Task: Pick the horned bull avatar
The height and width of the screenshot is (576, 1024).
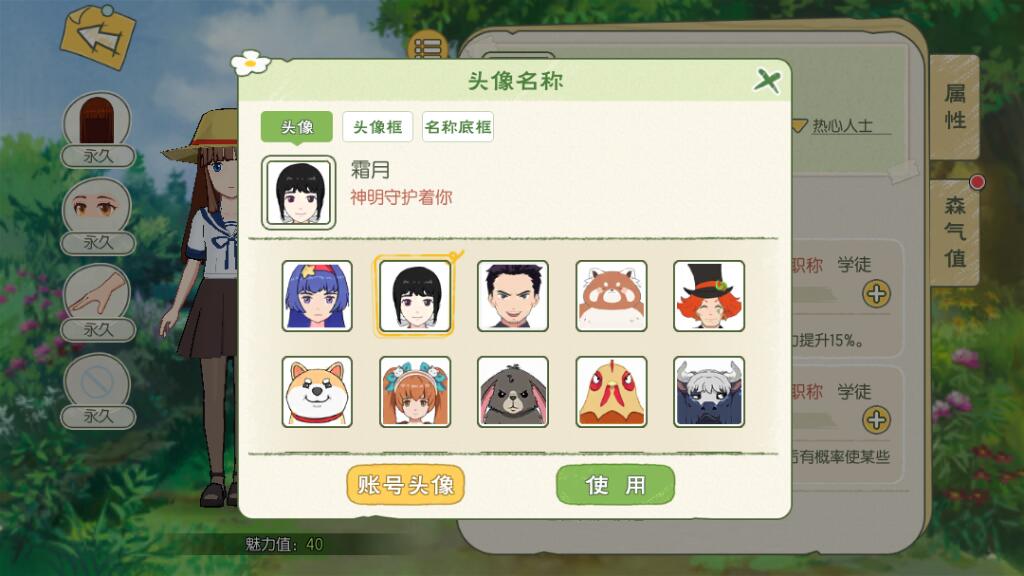Action: (709, 392)
